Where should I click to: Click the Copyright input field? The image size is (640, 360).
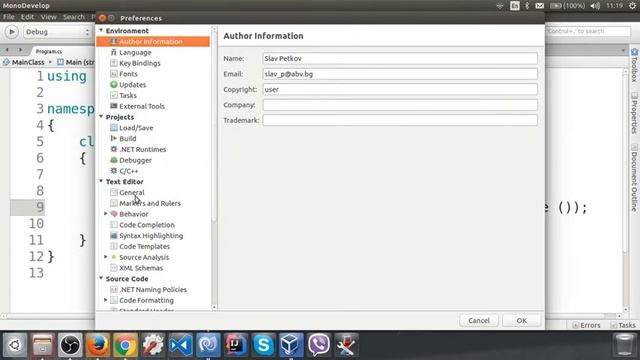400,89
